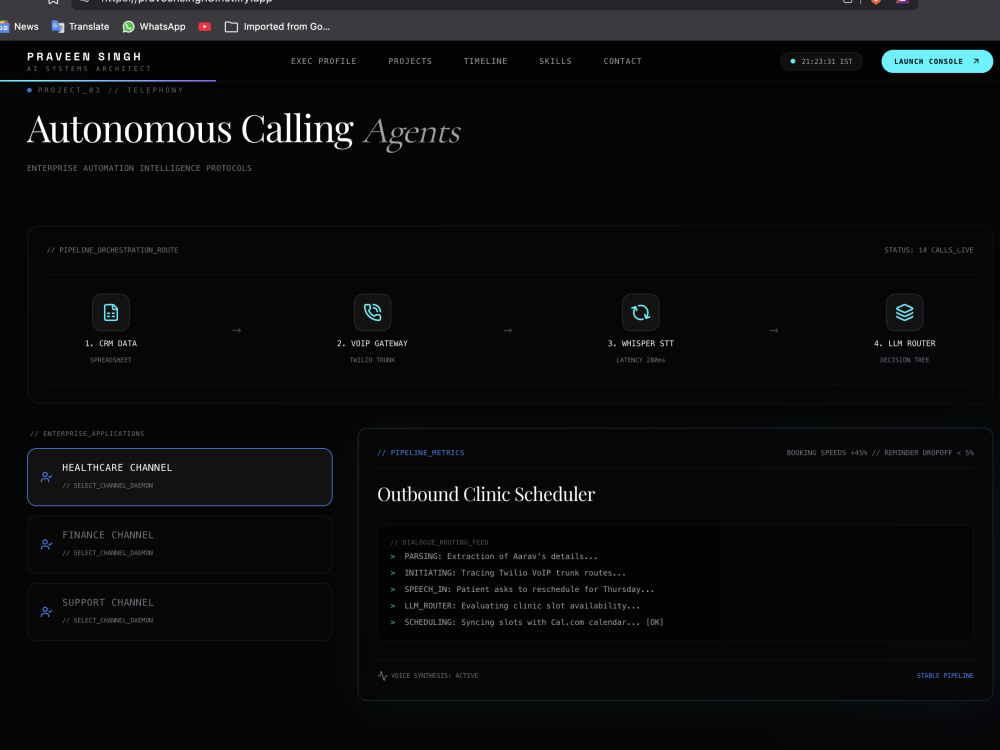Viewport: 1000px width, 750px height.
Task: Click the Status: 14 Calls_Live text
Action: [929, 250]
